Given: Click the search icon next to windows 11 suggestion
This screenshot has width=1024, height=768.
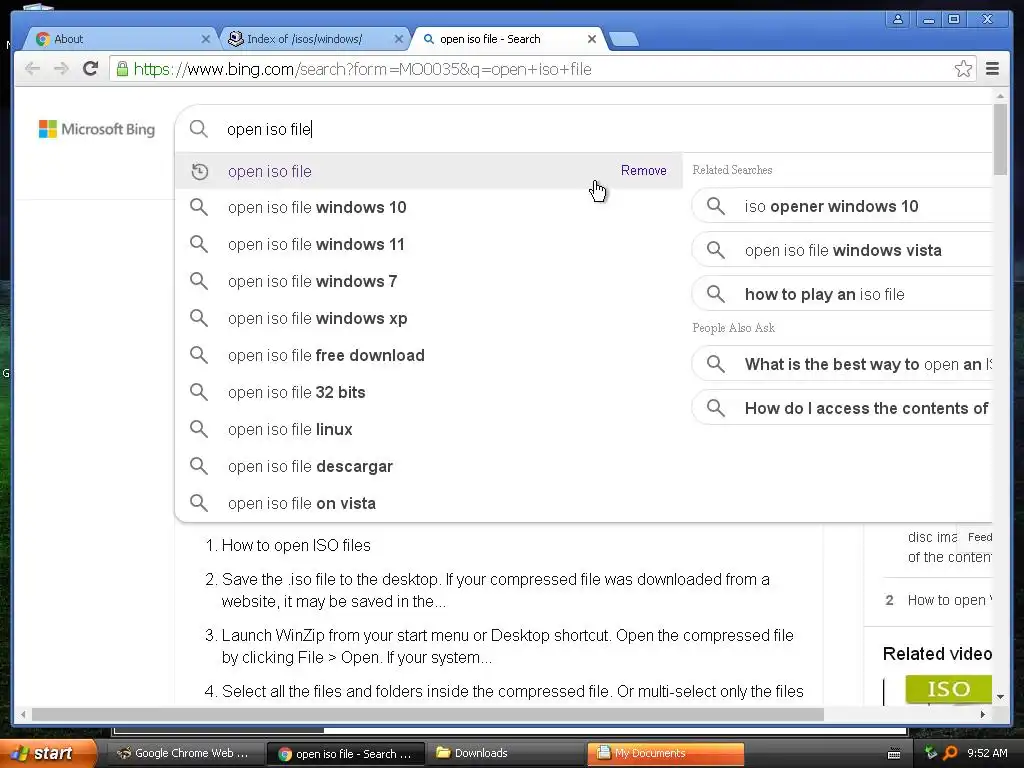Looking at the screenshot, I should point(199,244).
